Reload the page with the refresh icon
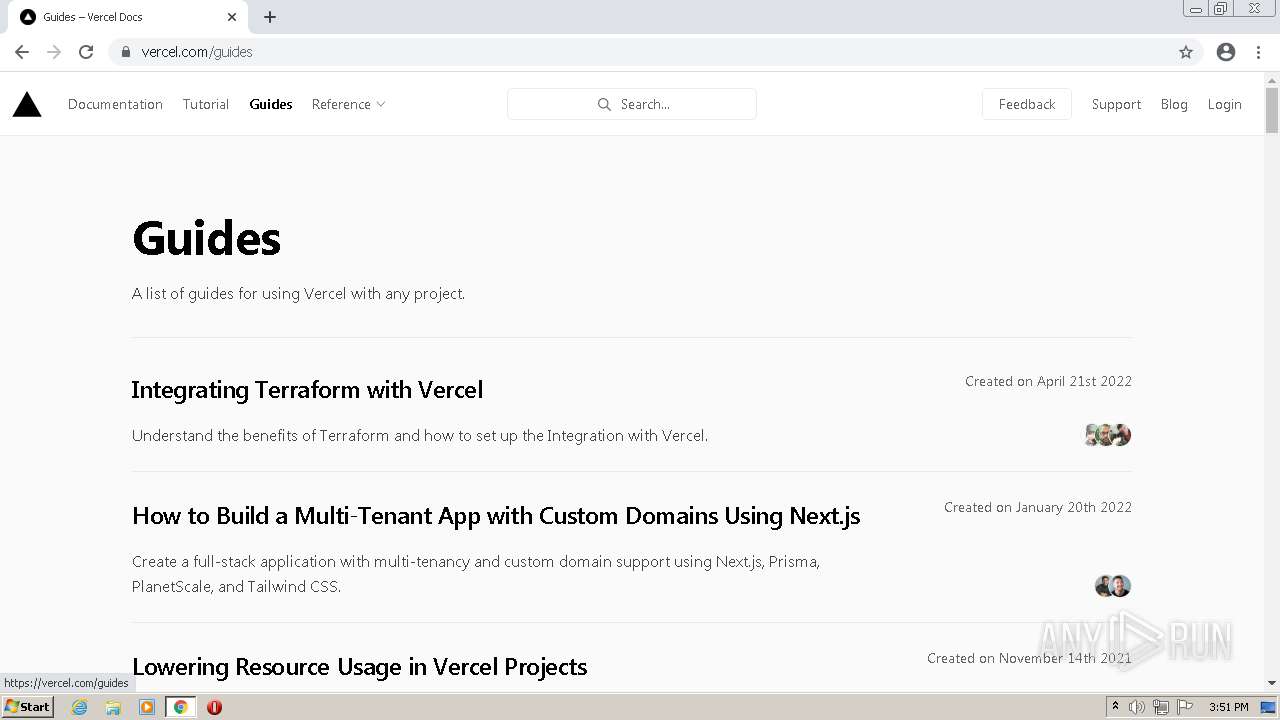The image size is (1280, 720). point(86,52)
